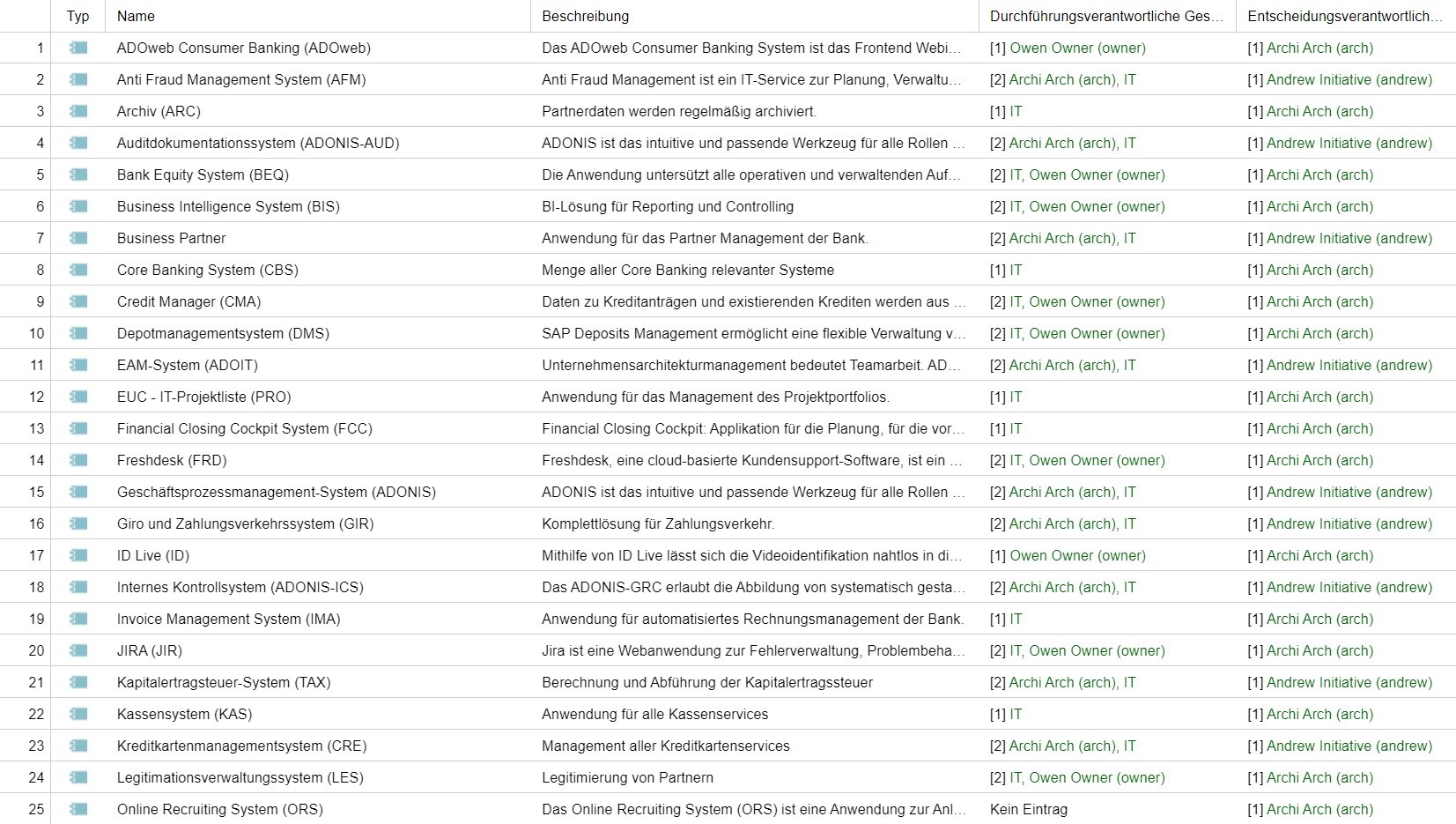
Task: Click type icon of Giro und Zahlungsverkehrssystem row
Action: click(78, 523)
